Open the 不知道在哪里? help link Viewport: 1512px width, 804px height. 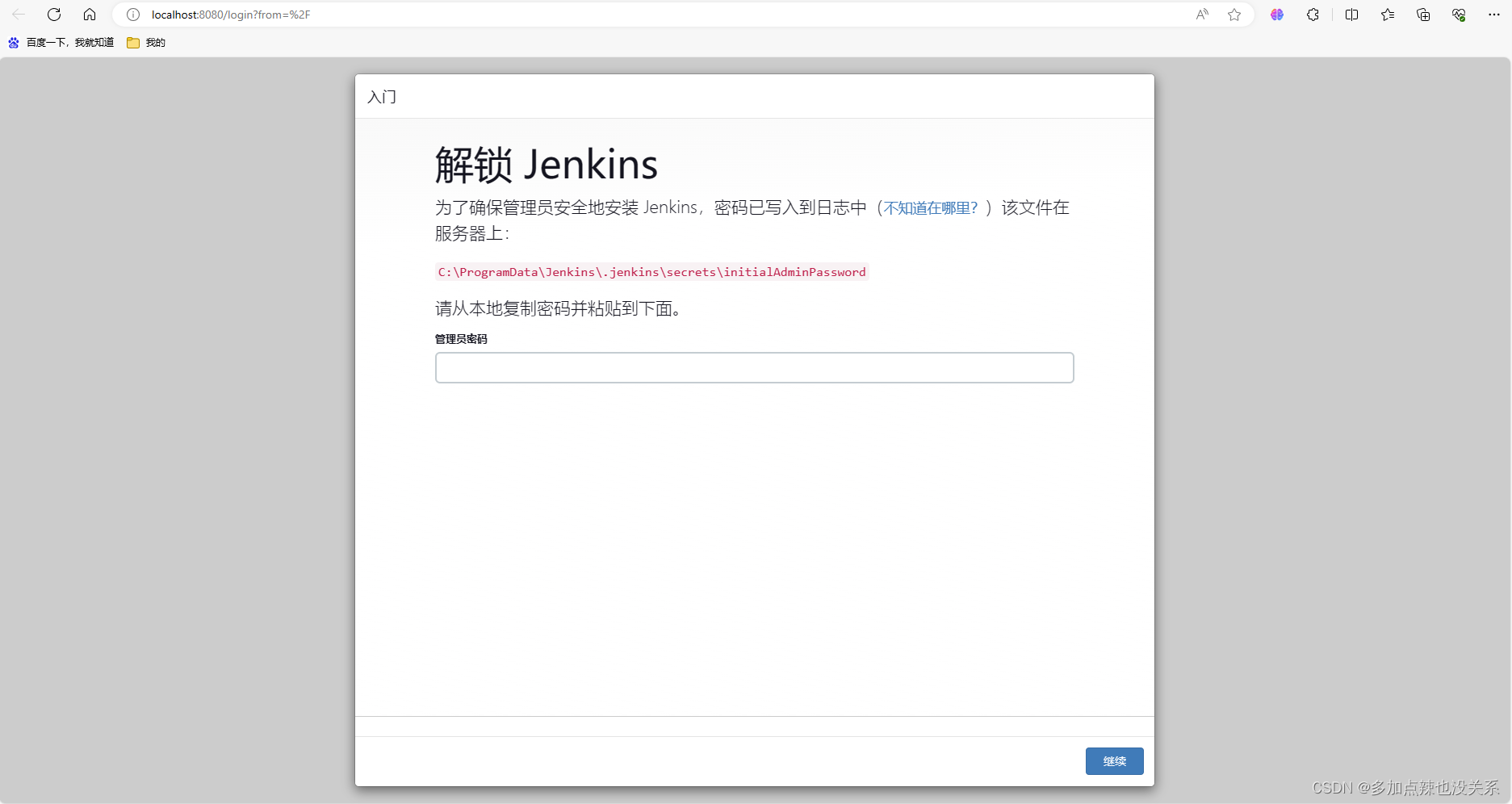931,208
